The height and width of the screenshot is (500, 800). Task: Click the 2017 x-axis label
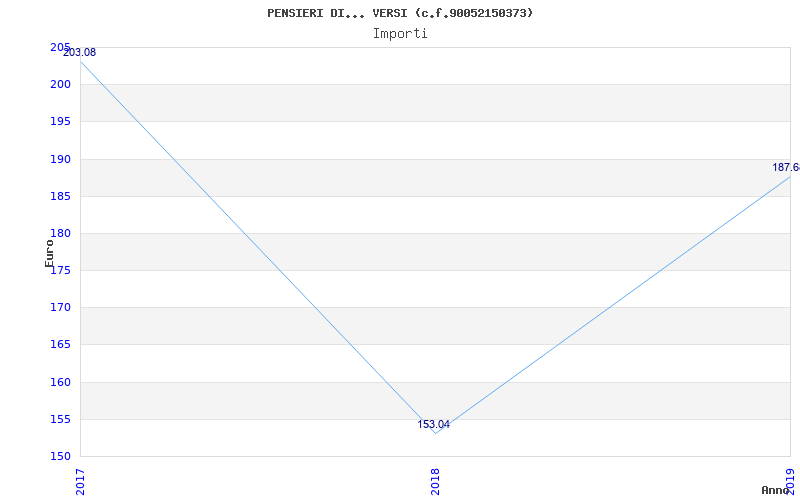[x=80, y=482]
